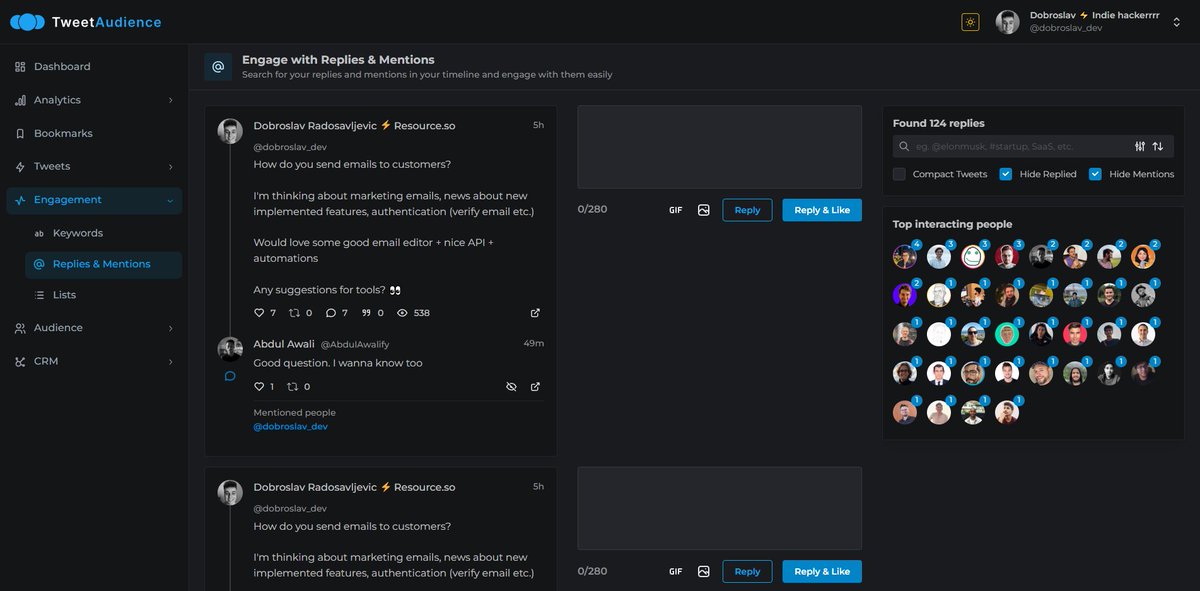
Task: Open filter sliders icon in search bar
Action: point(1140,147)
